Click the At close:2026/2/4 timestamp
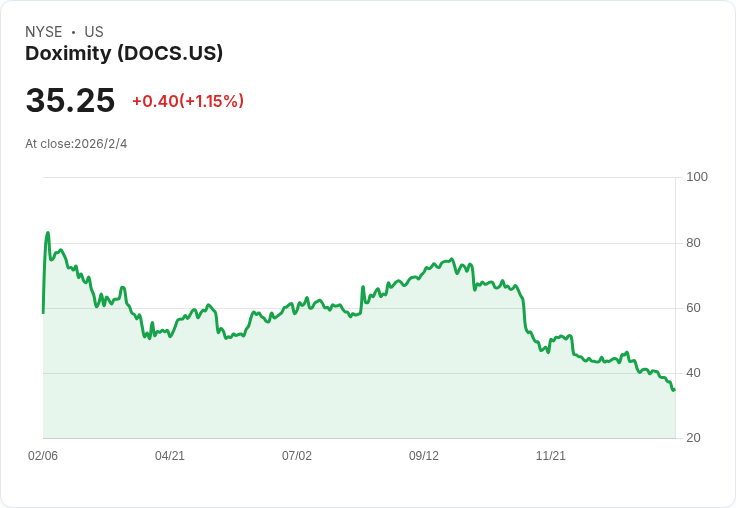The width and height of the screenshot is (736, 508). [76, 144]
